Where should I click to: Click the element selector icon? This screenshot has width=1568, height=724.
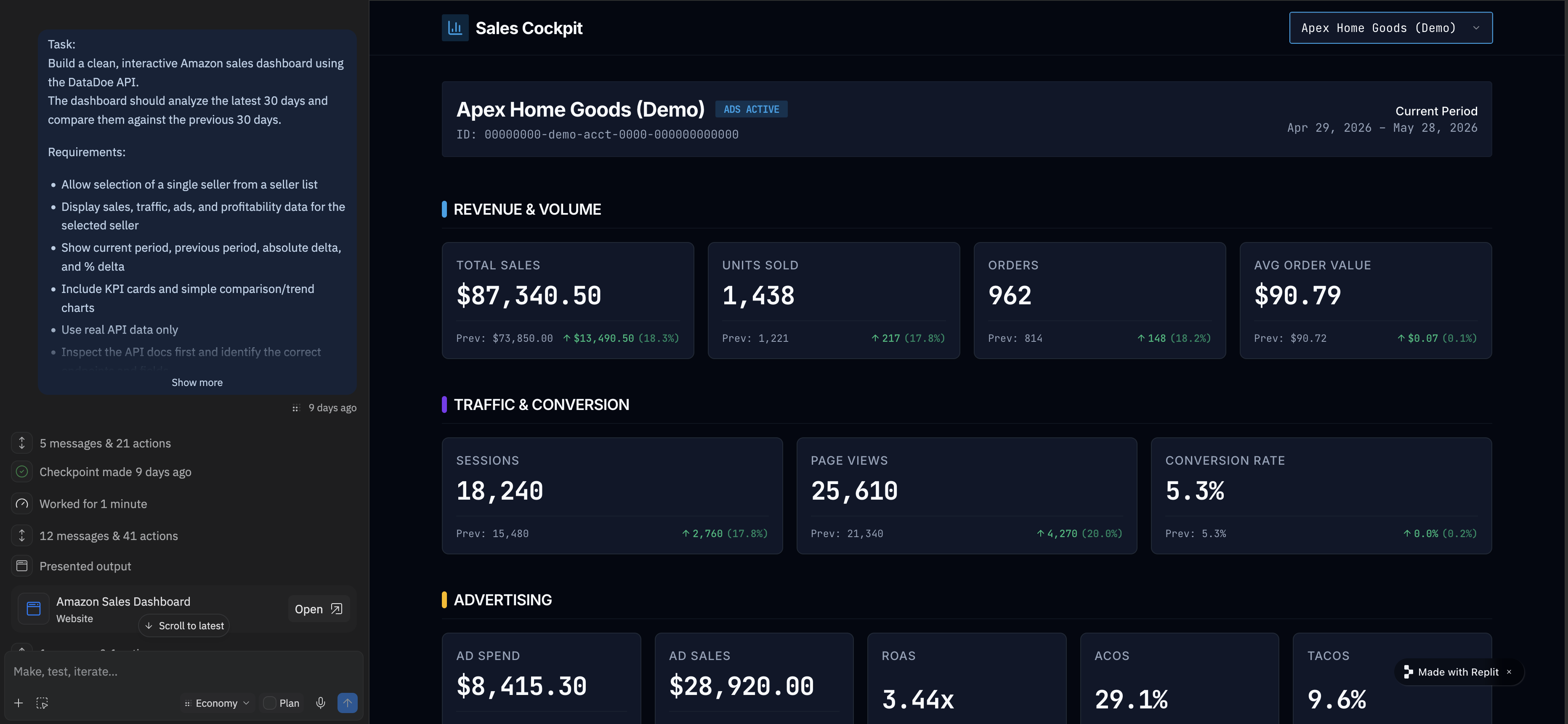(42, 703)
